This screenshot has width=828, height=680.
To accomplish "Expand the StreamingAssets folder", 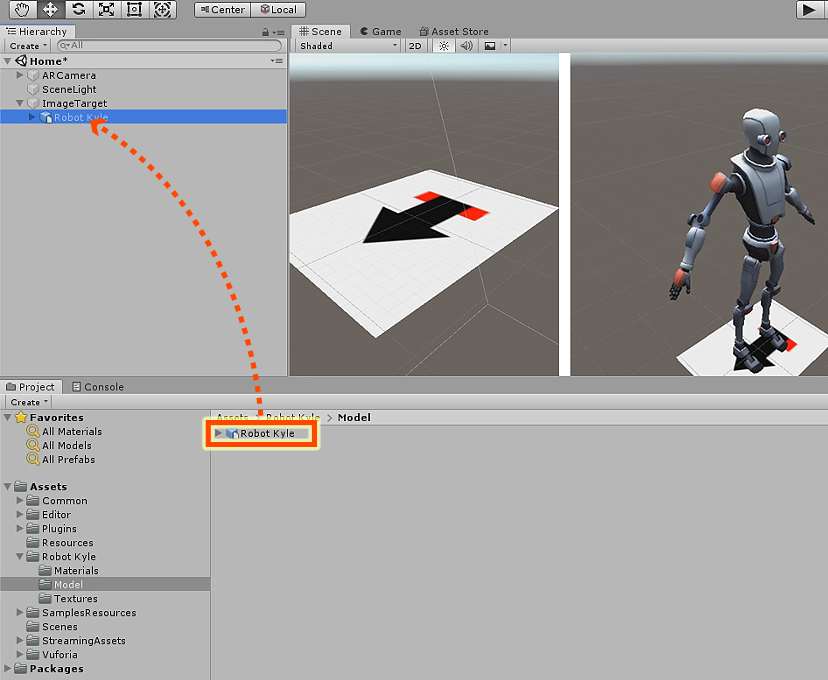I will pos(20,640).
